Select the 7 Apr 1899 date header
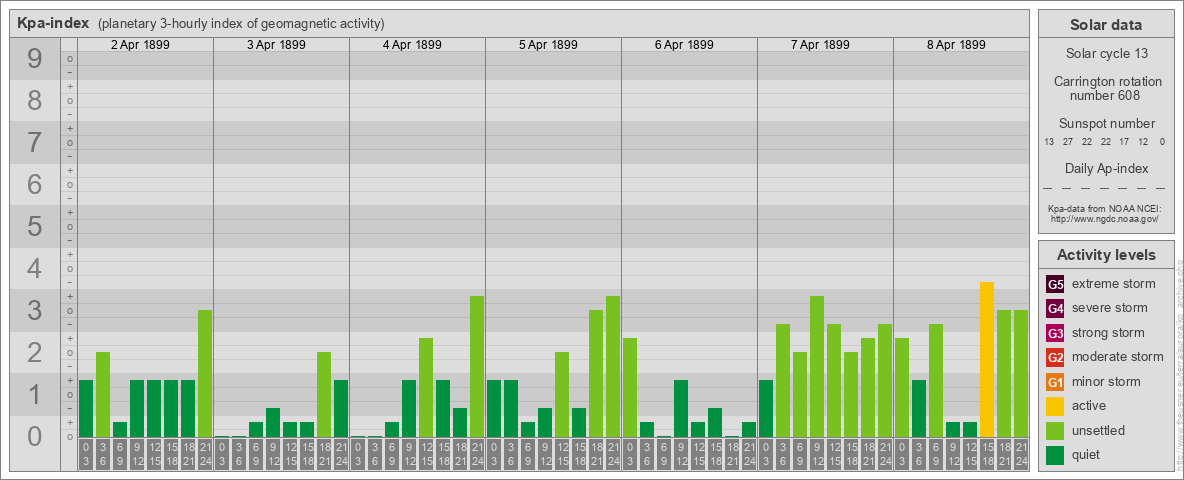Image resolution: width=1184 pixels, height=480 pixels. pos(820,45)
